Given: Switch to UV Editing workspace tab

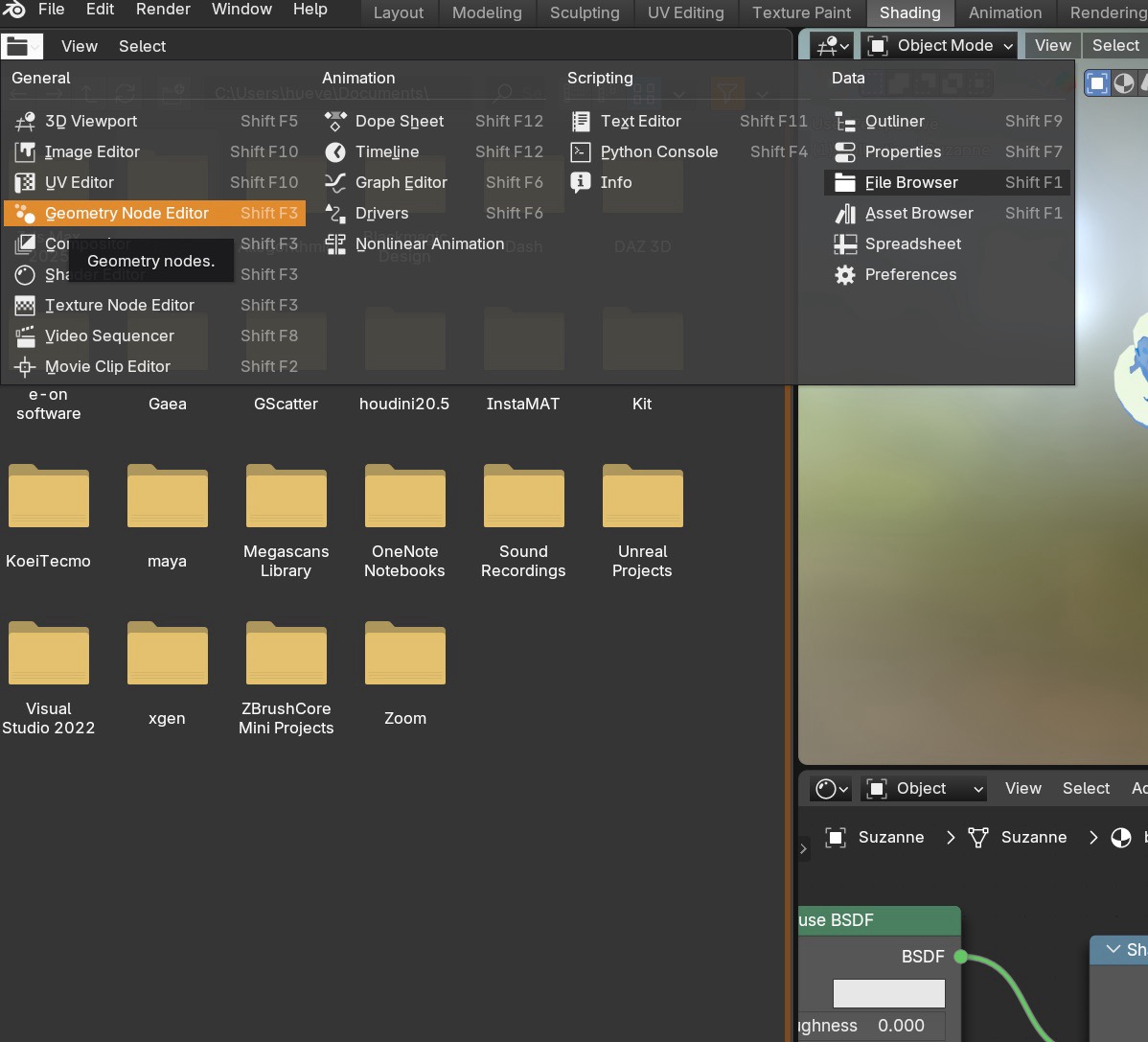Looking at the screenshot, I should point(685,12).
